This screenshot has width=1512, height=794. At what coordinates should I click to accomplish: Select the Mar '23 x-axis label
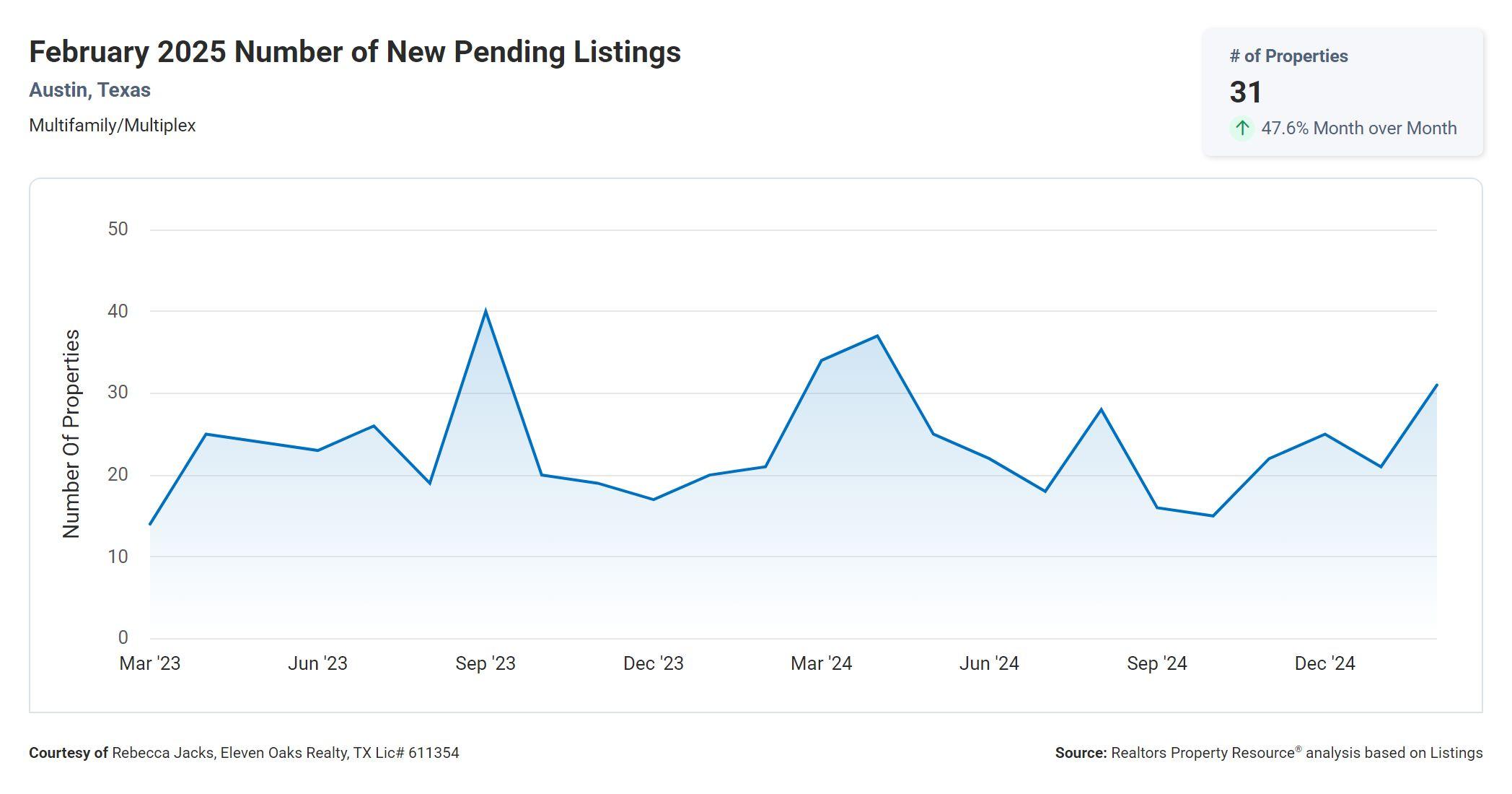[149, 663]
